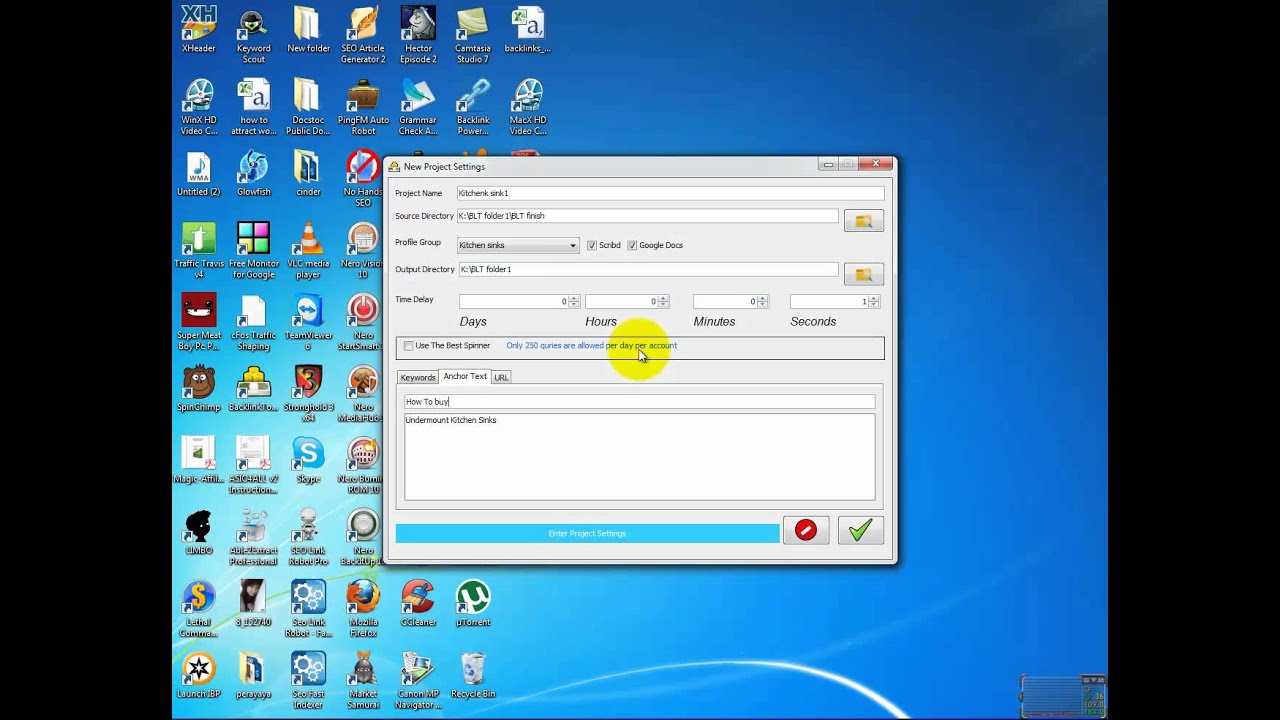Image resolution: width=1280 pixels, height=720 pixels.
Task: Click the Seconds value field
Action: click(829, 301)
